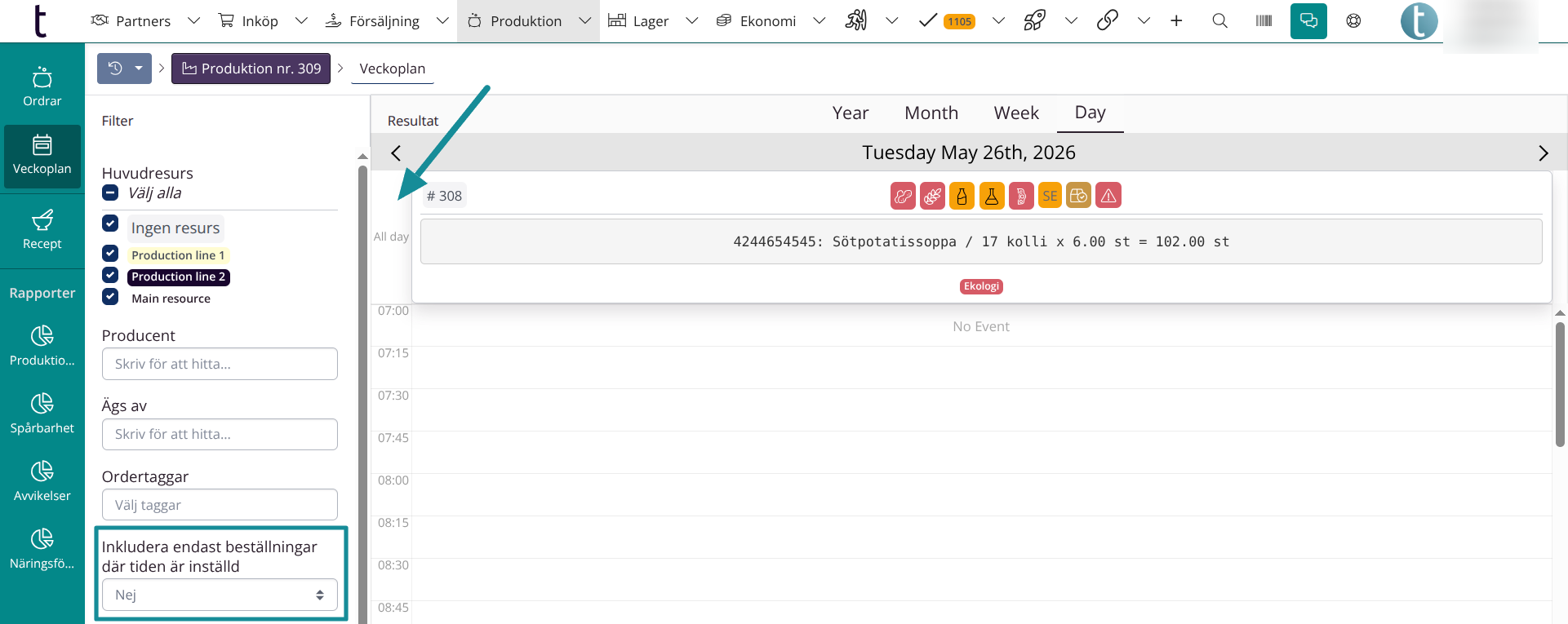Viewport: 1568px width, 624px height.
Task: Uncheck the Ingen resurs checkbox
Action: click(x=110, y=223)
